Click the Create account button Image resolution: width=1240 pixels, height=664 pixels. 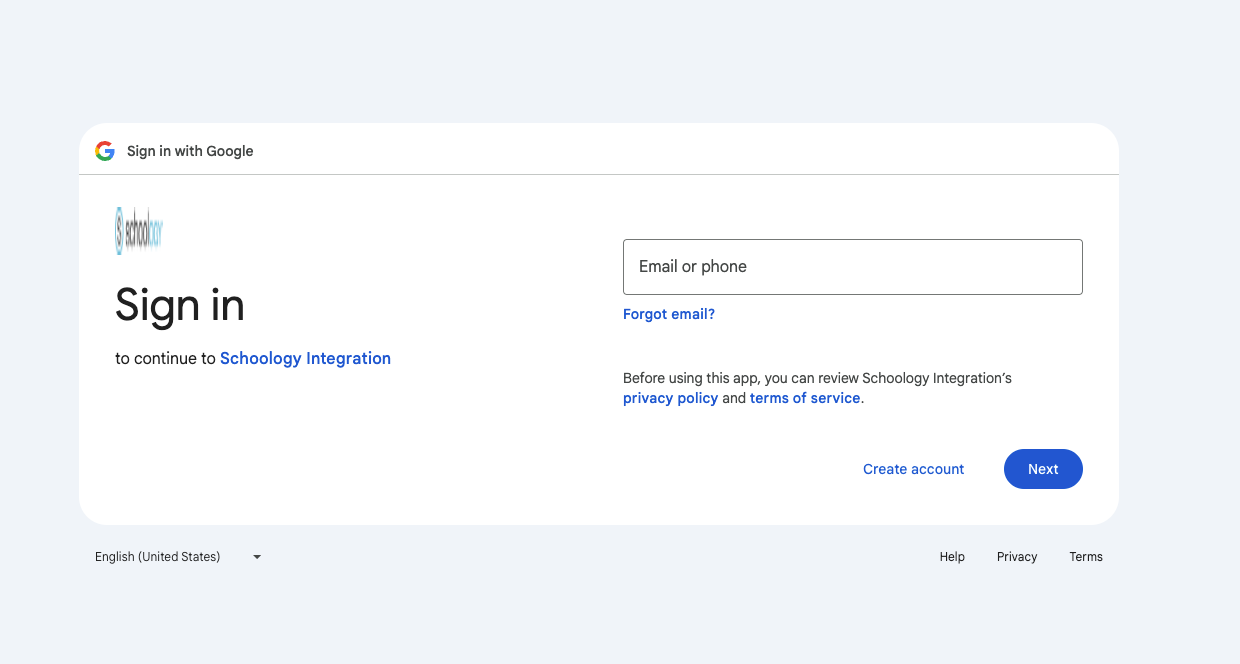(x=914, y=469)
